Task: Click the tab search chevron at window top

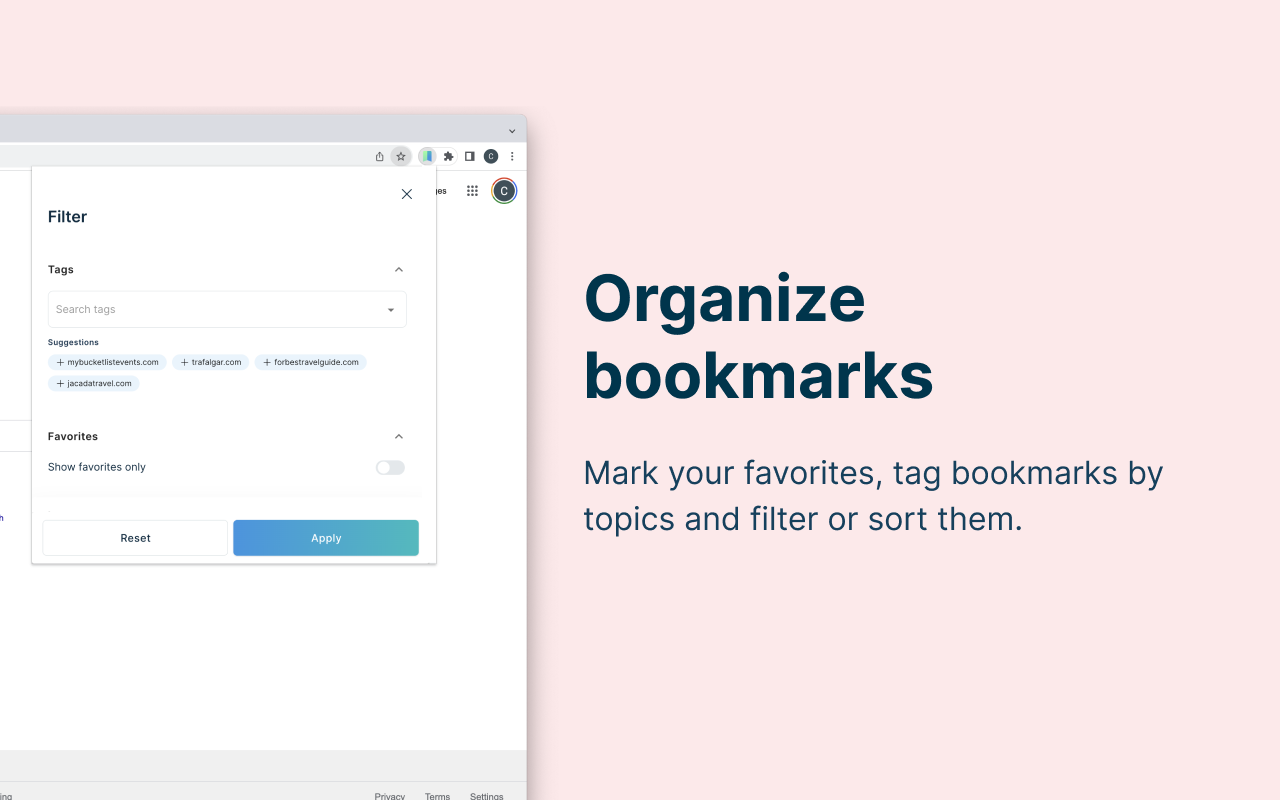Action: tap(512, 130)
